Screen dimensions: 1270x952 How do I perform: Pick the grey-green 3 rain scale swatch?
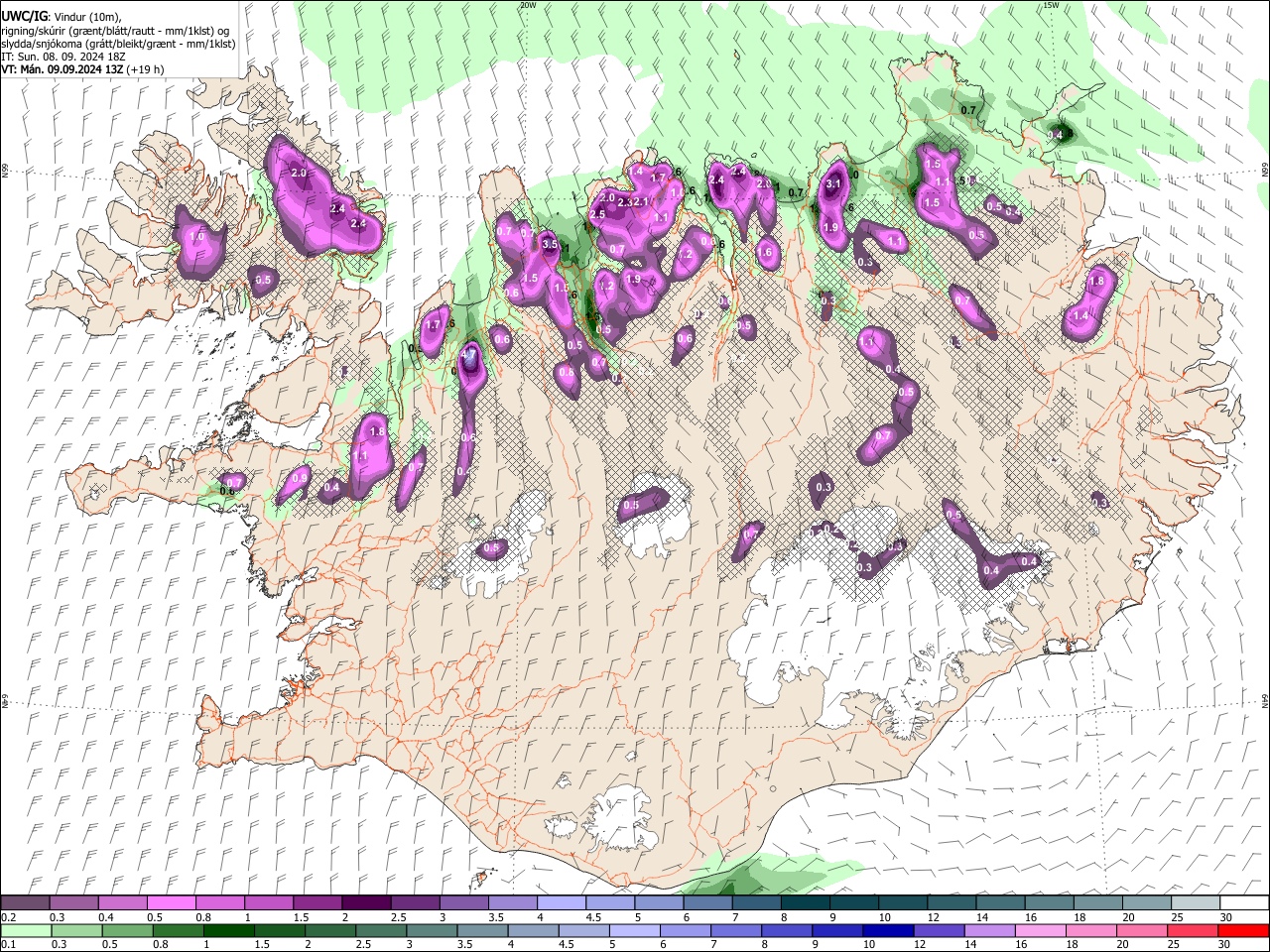click(x=431, y=930)
